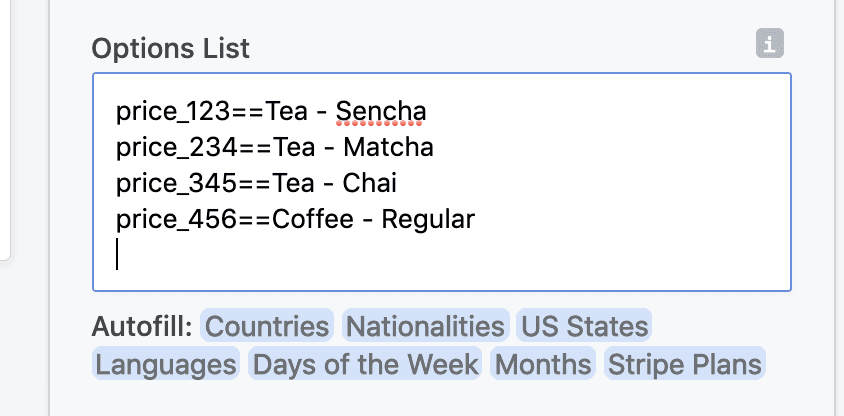The image size is (844, 416).
Task: Click the word Regular in last option
Action: click(x=428, y=219)
